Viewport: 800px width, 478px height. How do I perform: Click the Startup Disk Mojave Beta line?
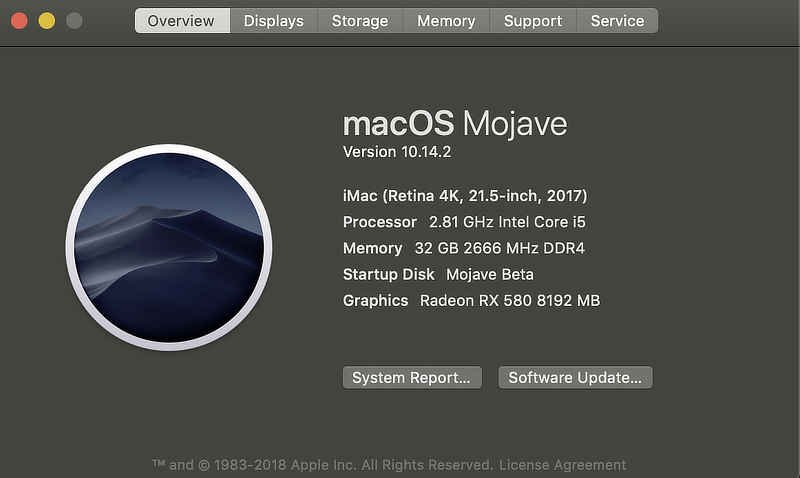438,274
